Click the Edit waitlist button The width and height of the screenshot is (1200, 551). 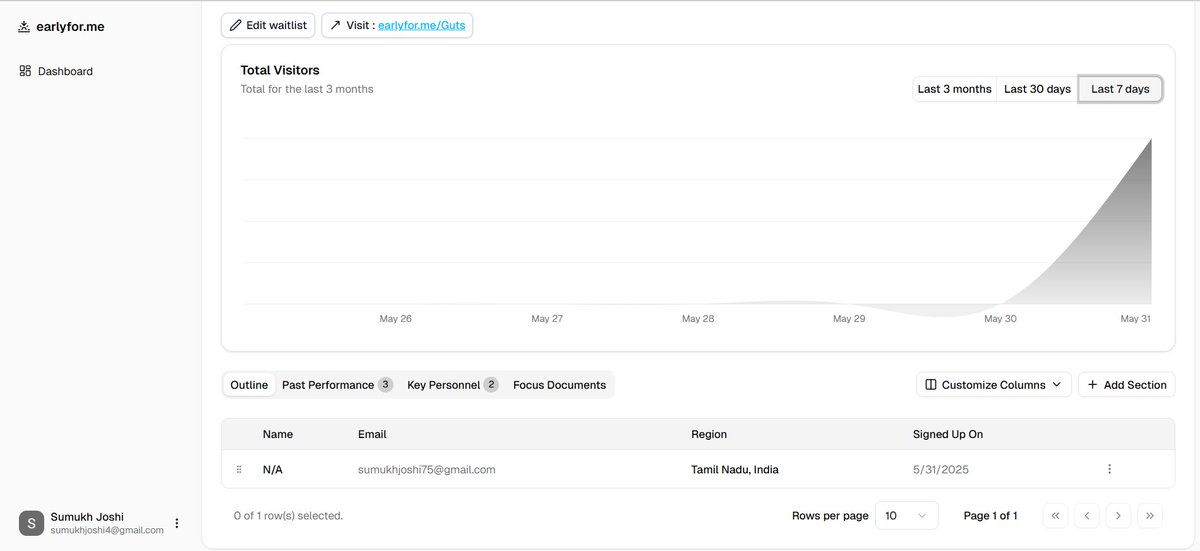point(268,25)
